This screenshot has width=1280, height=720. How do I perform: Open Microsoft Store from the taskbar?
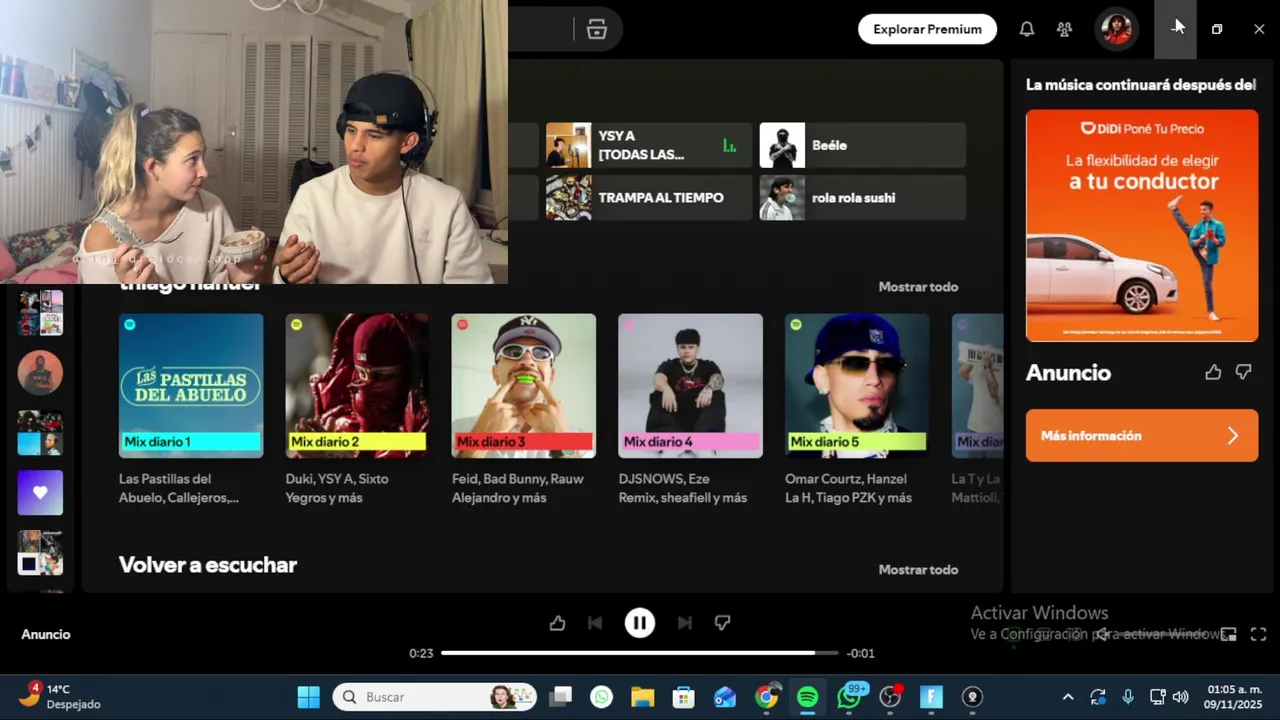coord(683,697)
